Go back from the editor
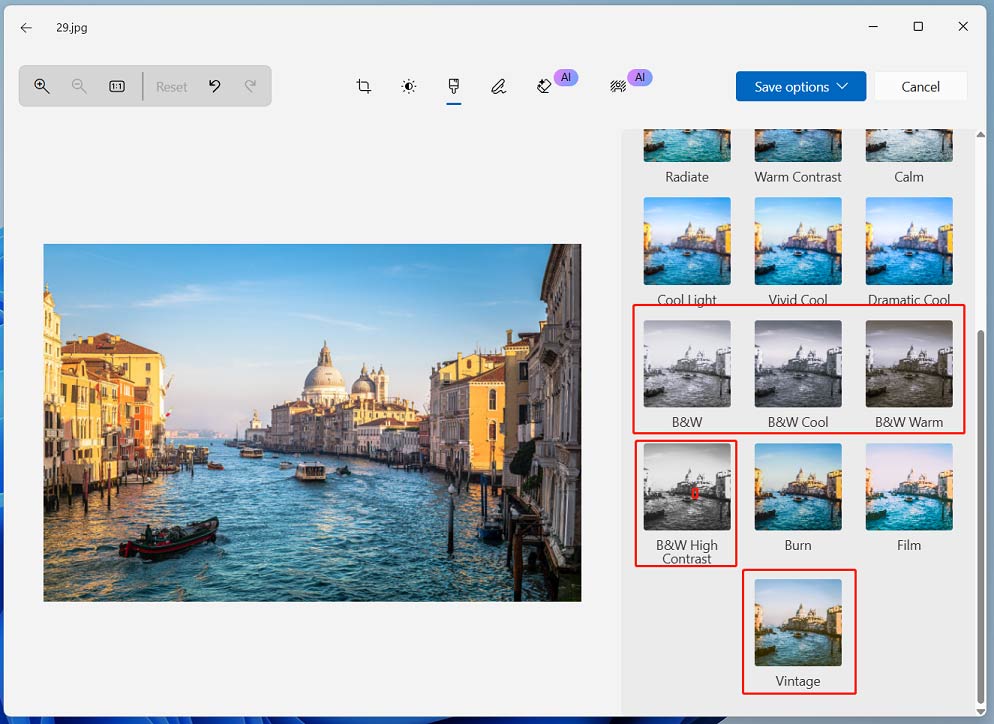The image size is (994, 724). click(26, 27)
